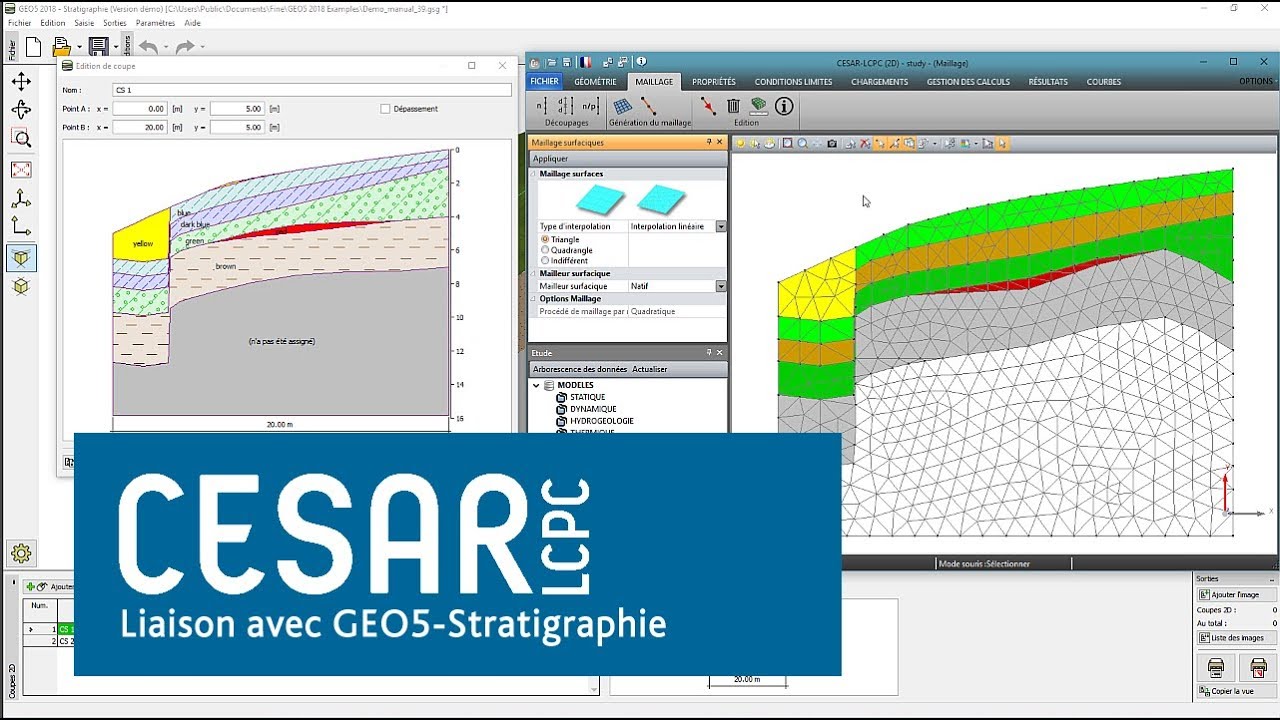1280x720 pixels.
Task: Select the rotate view tool in GEO5
Action: click(21, 110)
